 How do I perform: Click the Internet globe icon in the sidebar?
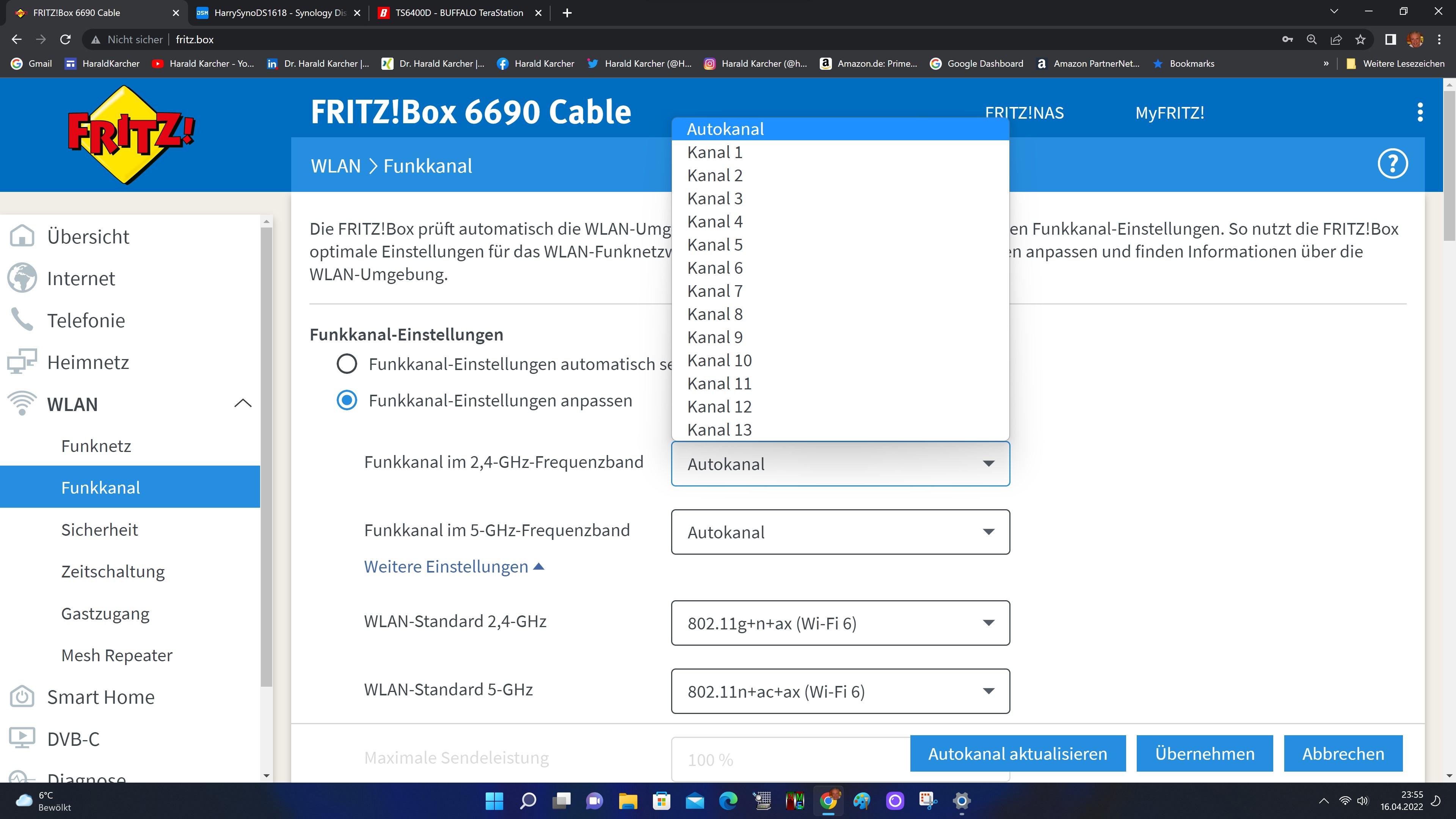[22, 278]
